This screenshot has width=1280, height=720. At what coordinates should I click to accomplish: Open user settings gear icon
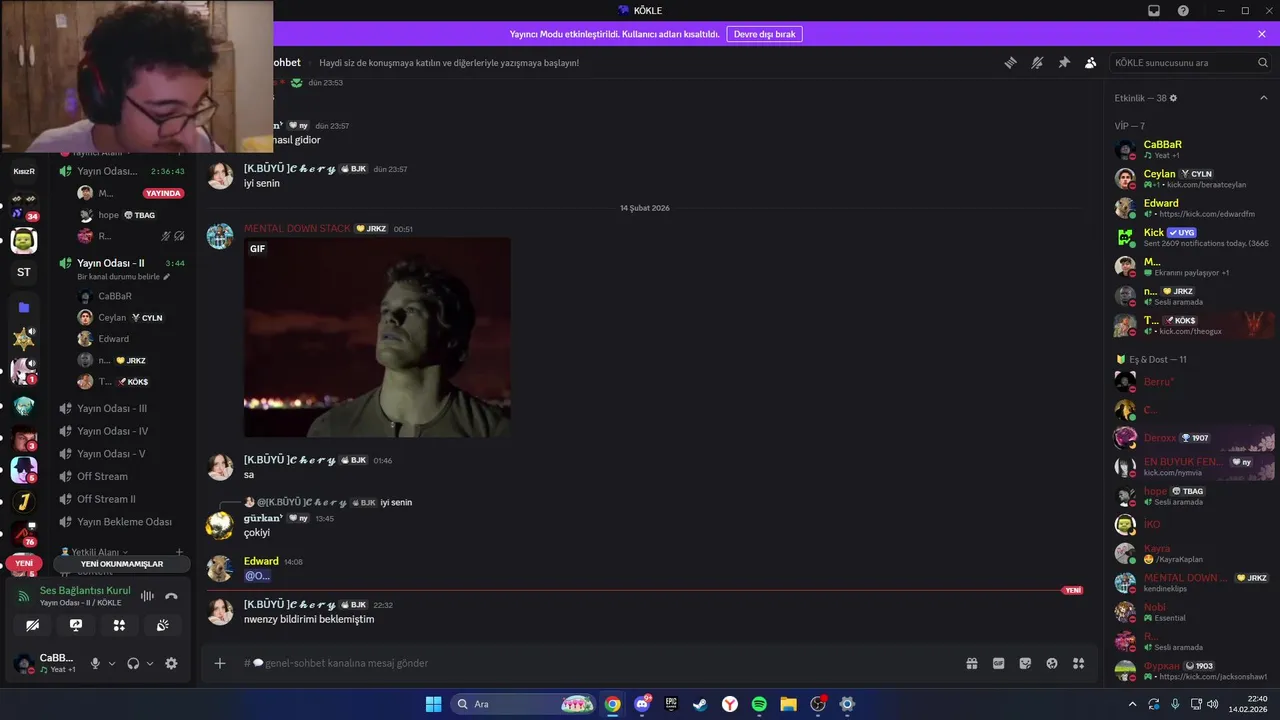pyautogui.click(x=171, y=663)
